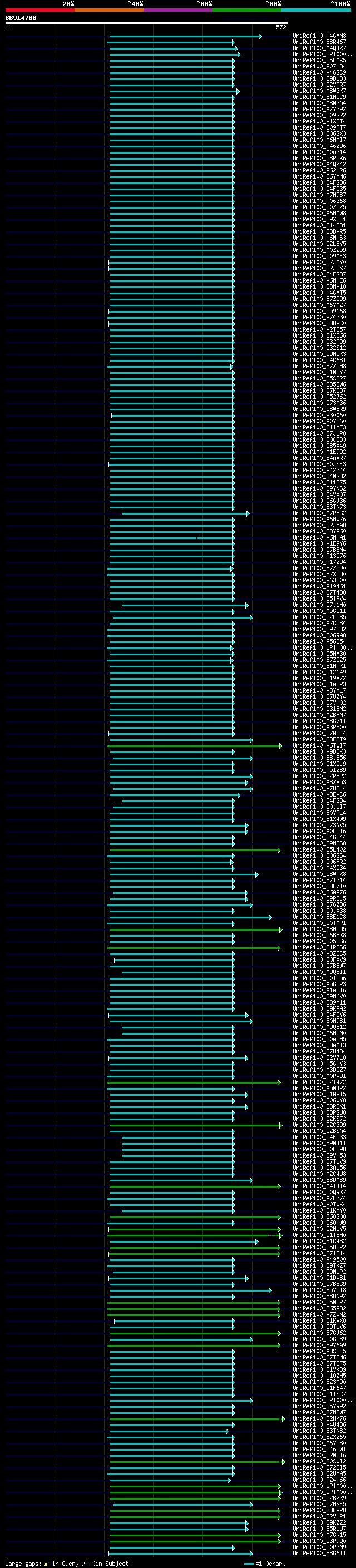Click the green alignment bar of UniRef100_Q5L402
The width and height of the screenshot is (356, 1568).
(x=195, y=850)
